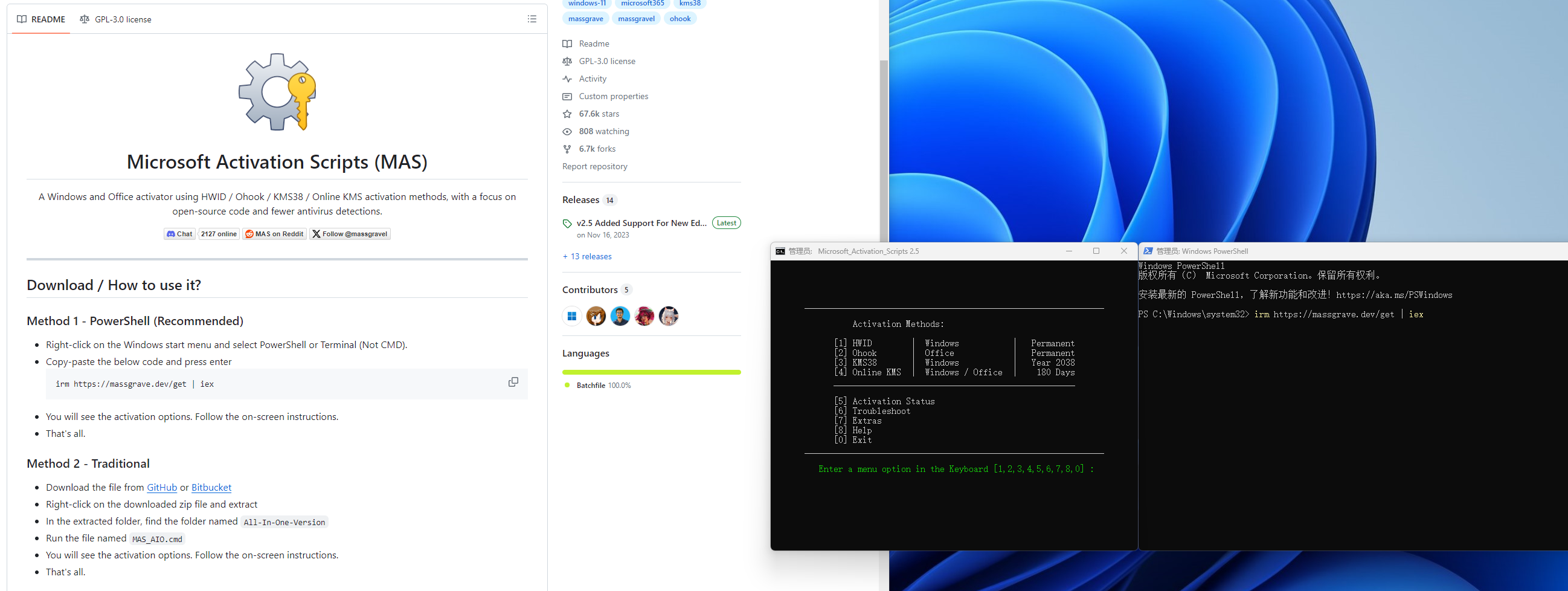
Task: Maximize the Microsoft_Activation_Scripts 2.5 window
Action: [1096, 251]
